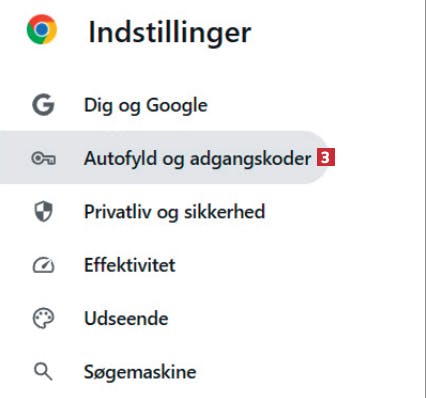Click the Indstillinger page title
Image resolution: width=426 pixels, height=398 pixels.
click(x=170, y=33)
